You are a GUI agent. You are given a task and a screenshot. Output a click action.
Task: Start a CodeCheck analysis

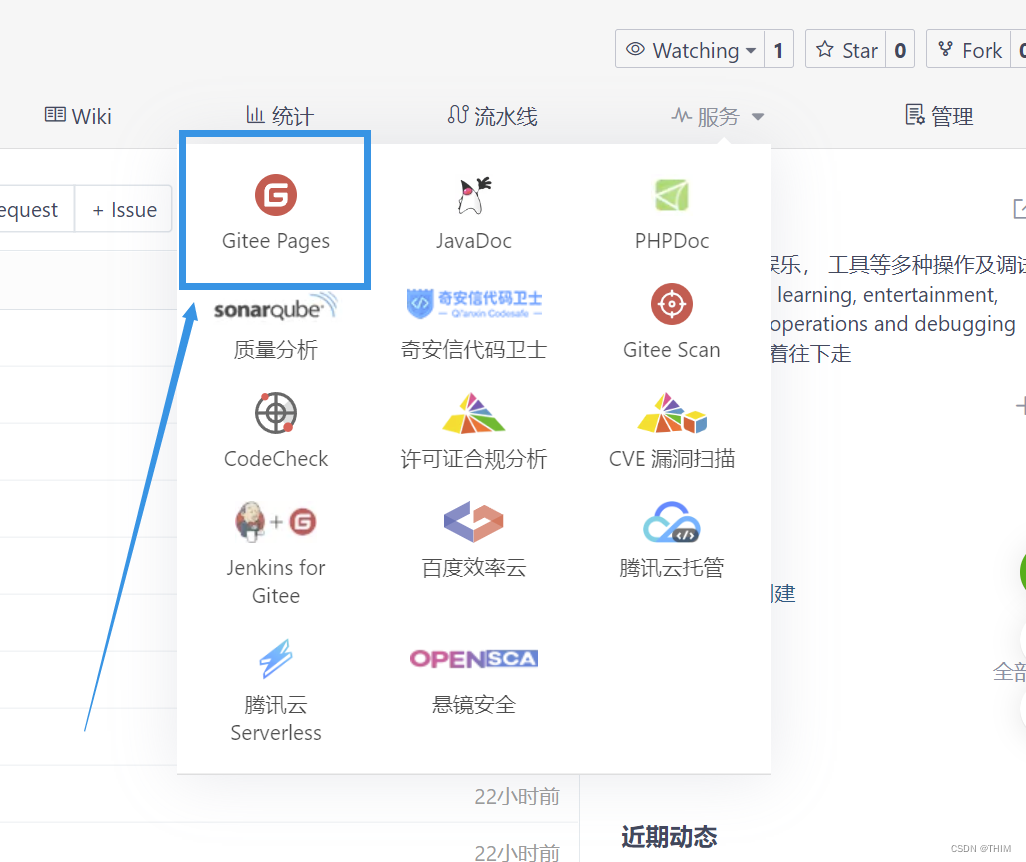pos(275,430)
